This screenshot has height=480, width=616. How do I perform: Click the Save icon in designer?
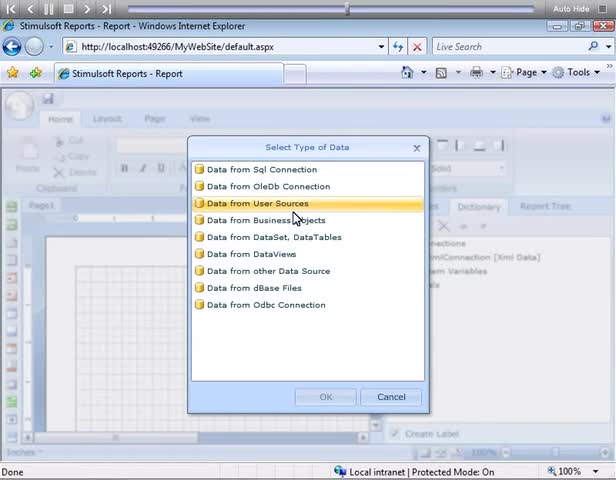tap(48, 98)
